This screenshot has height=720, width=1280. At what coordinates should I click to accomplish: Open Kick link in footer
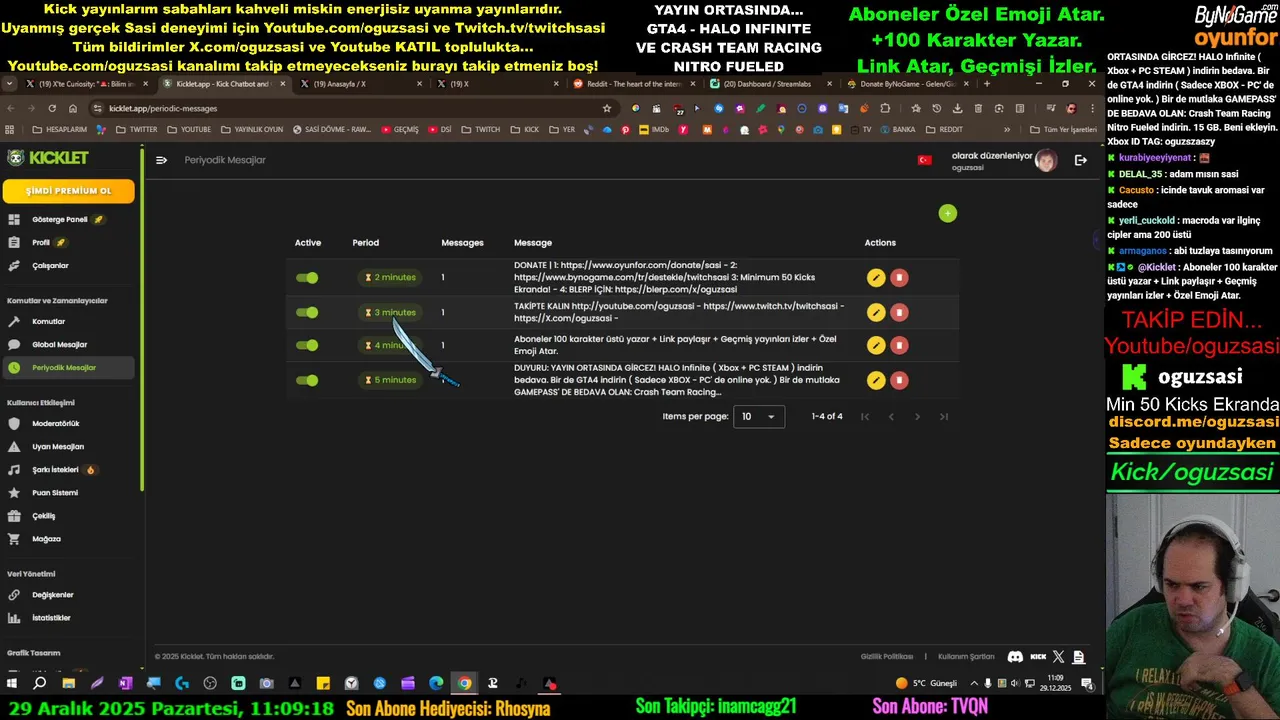click(1038, 657)
